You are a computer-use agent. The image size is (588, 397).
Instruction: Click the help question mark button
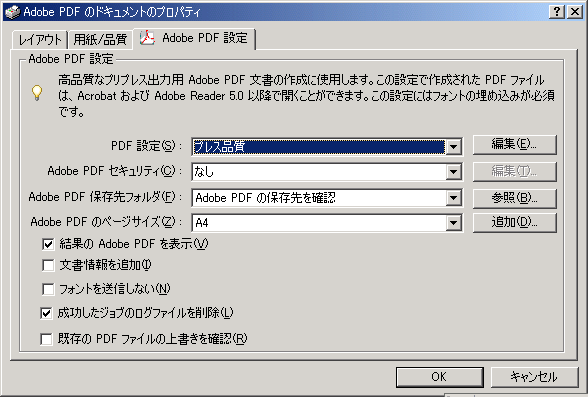pyautogui.click(x=557, y=12)
